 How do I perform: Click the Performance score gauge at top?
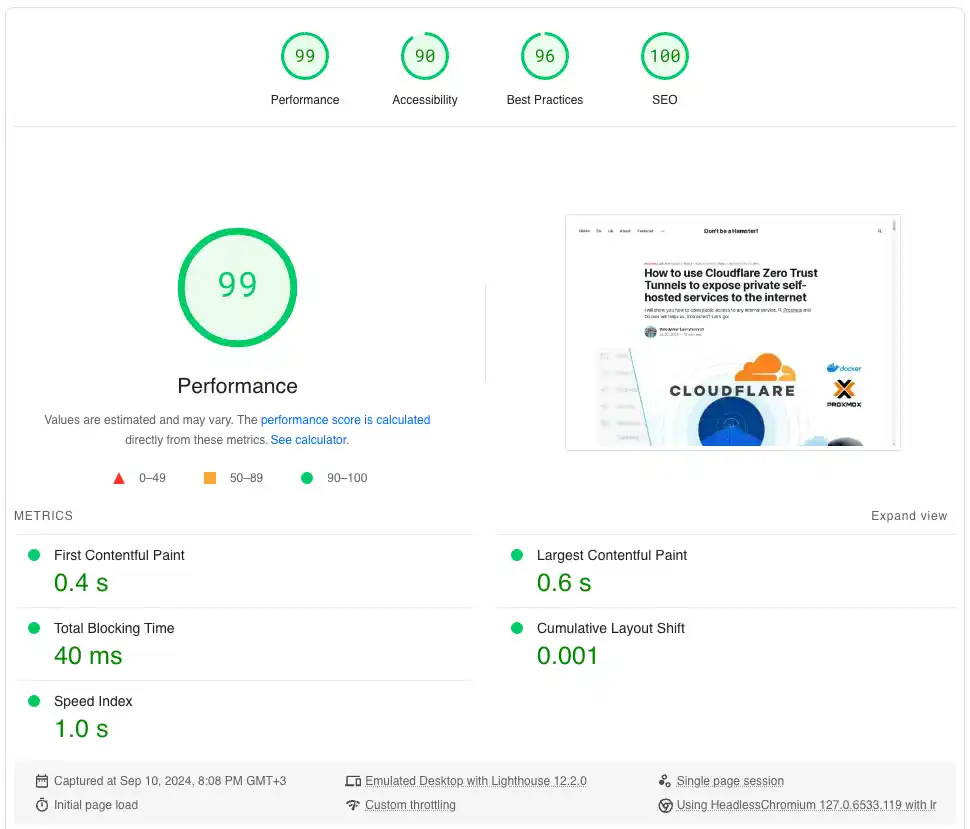[305, 57]
